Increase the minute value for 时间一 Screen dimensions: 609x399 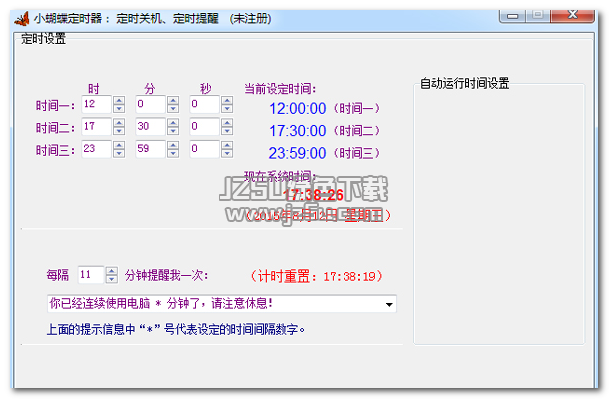[x=173, y=100]
